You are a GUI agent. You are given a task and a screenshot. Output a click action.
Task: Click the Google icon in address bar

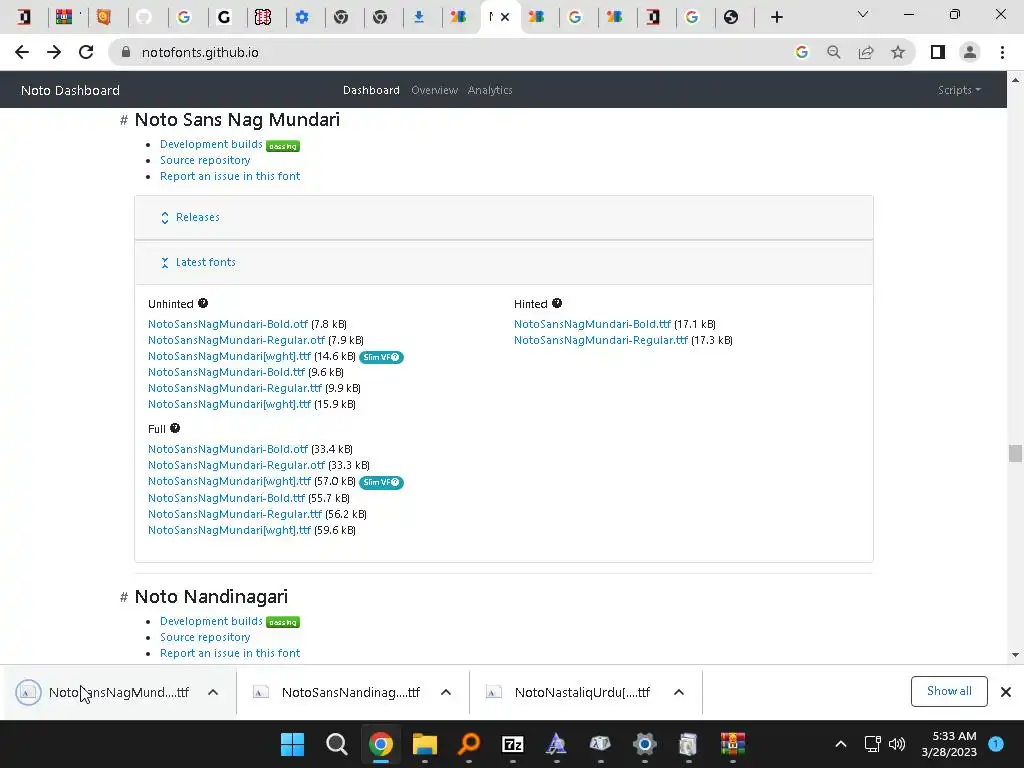point(801,52)
